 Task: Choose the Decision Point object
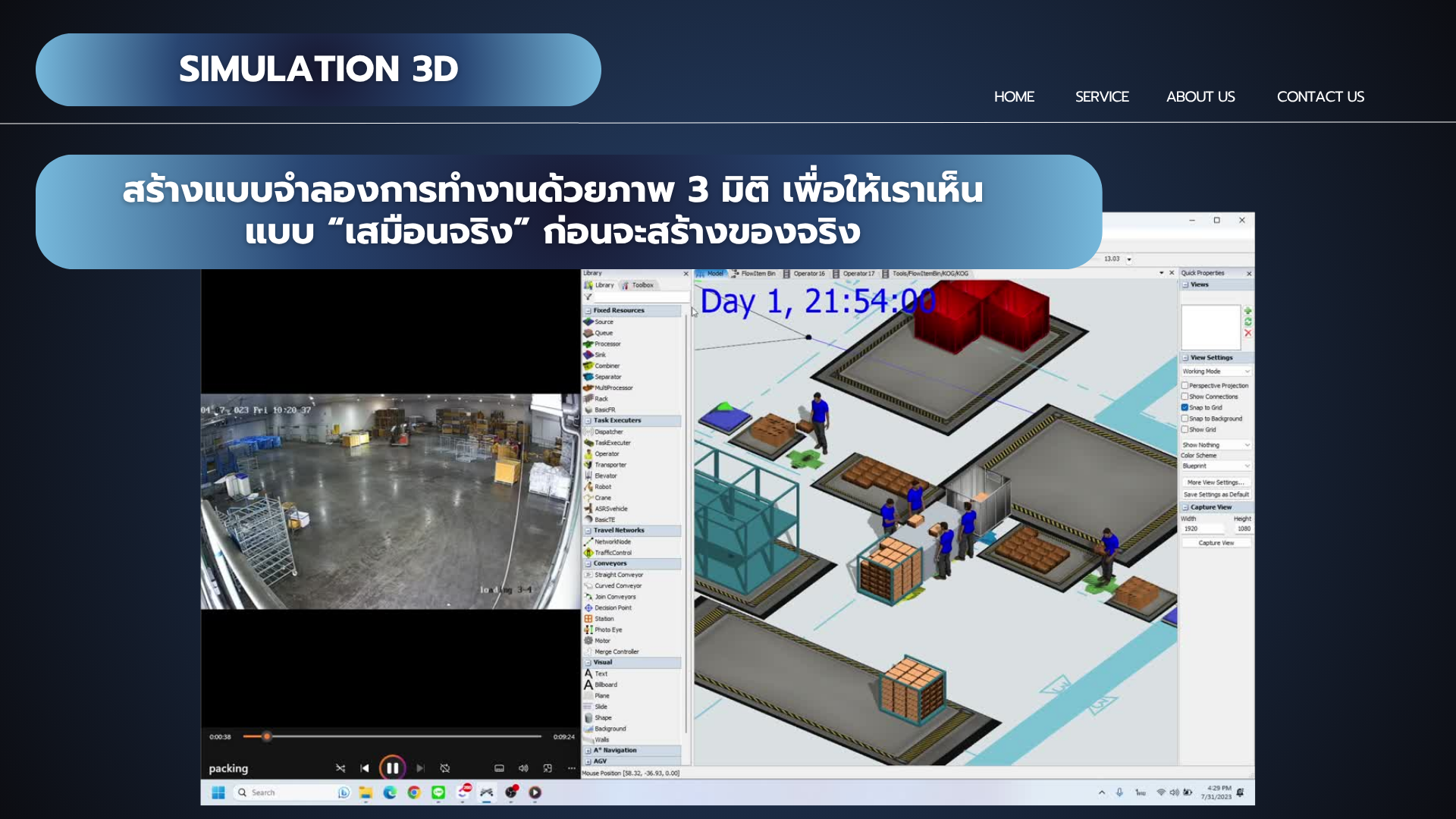coord(608,607)
